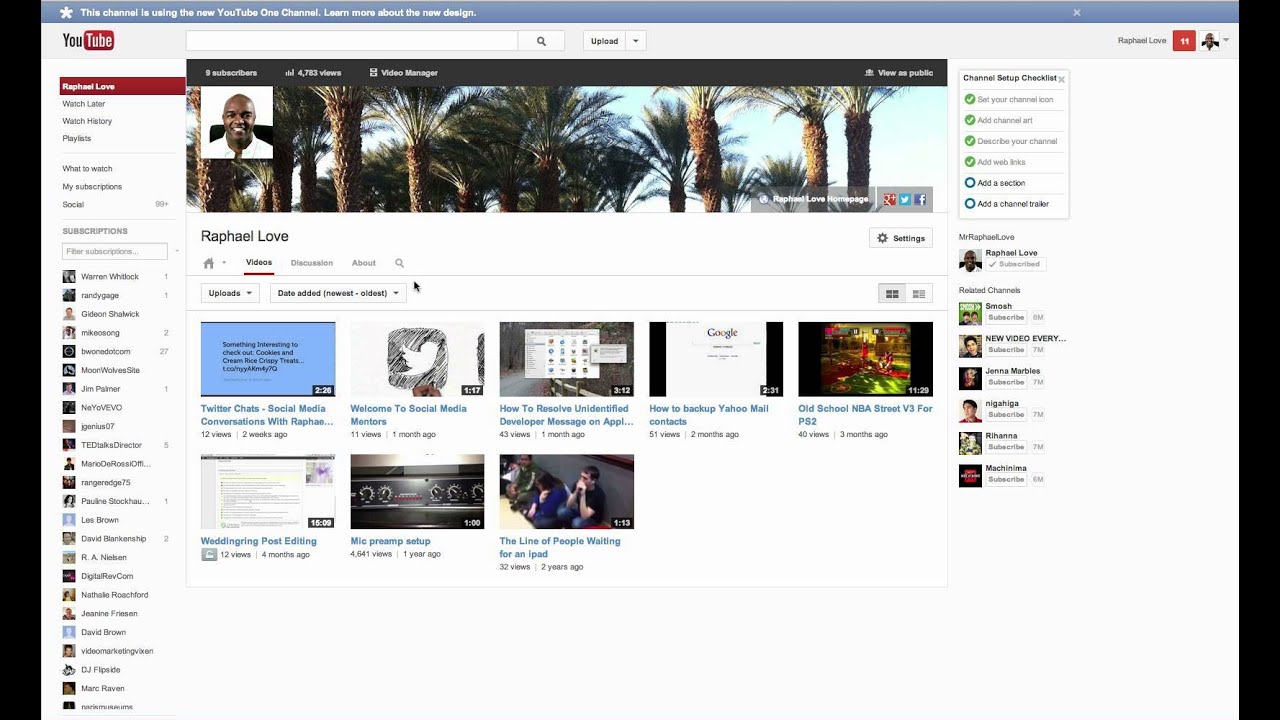The height and width of the screenshot is (720, 1280).
Task: Open The Line of People Waiting thumbnail
Action: (567, 492)
